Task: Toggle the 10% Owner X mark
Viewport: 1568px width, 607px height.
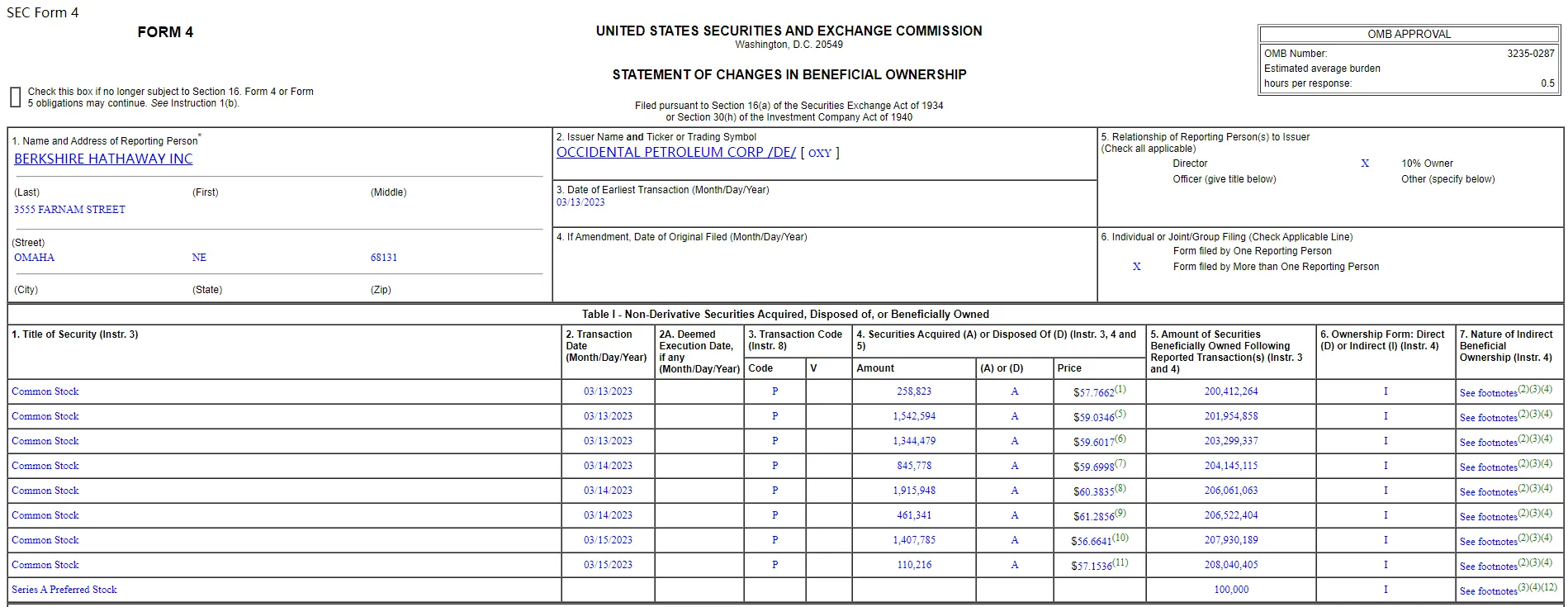Action: coord(1365,164)
